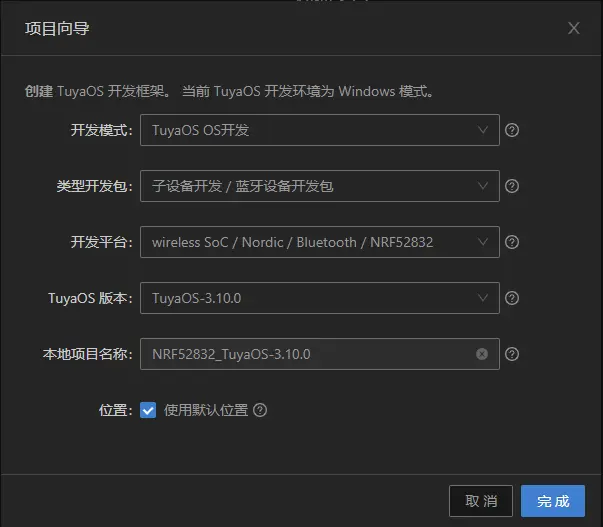
Task: Open the TuyaOS 版本 dropdown
Action: (x=320, y=298)
